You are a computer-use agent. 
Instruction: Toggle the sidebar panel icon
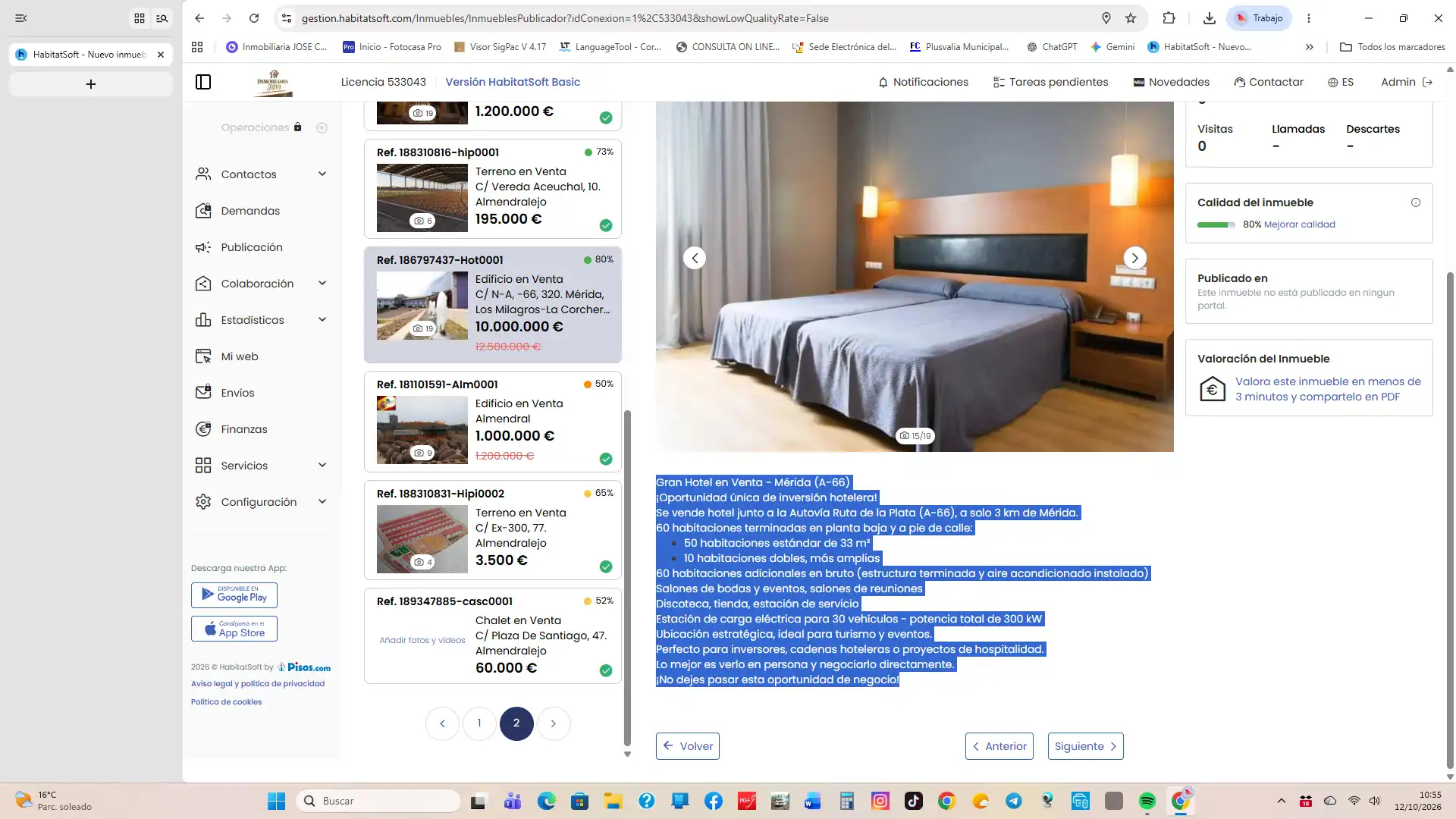click(203, 82)
